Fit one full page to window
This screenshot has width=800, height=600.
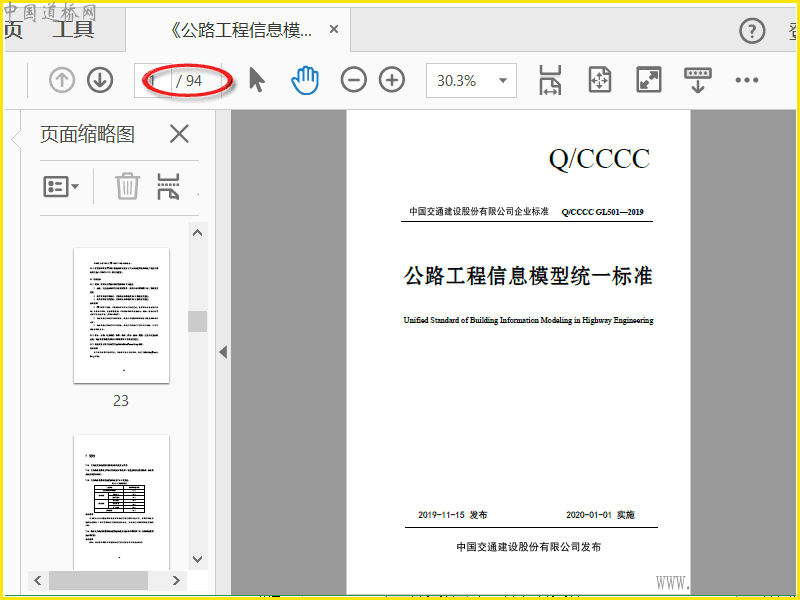point(599,80)
